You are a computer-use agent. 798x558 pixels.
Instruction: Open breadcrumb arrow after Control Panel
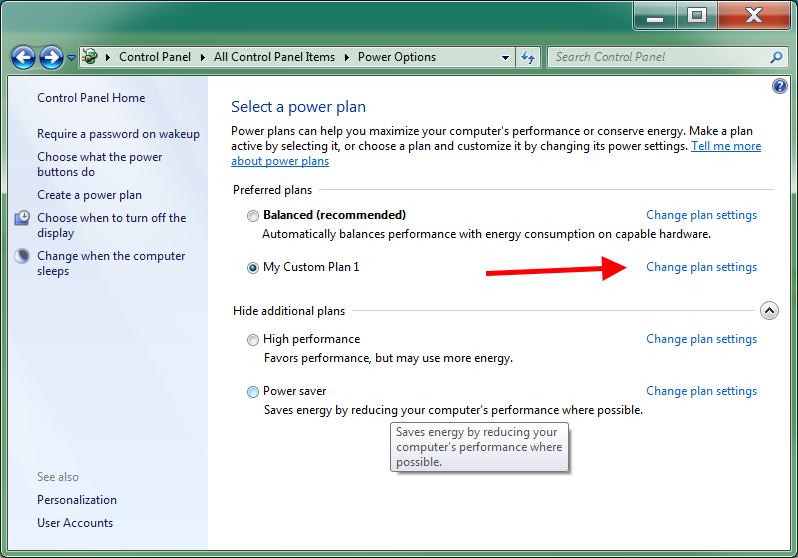point(203,57)
